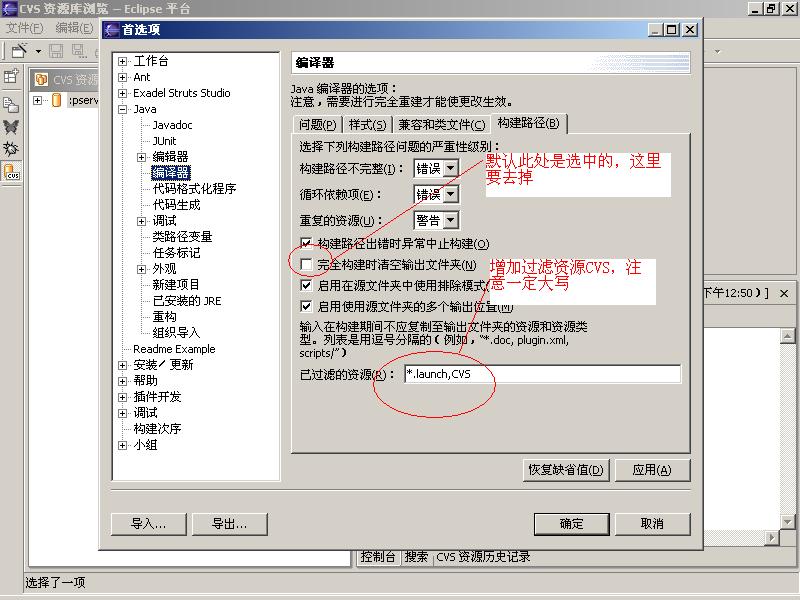Click the Save toolbar icon
This screenshot has height=600, width=800.
(x=56, y=51)
